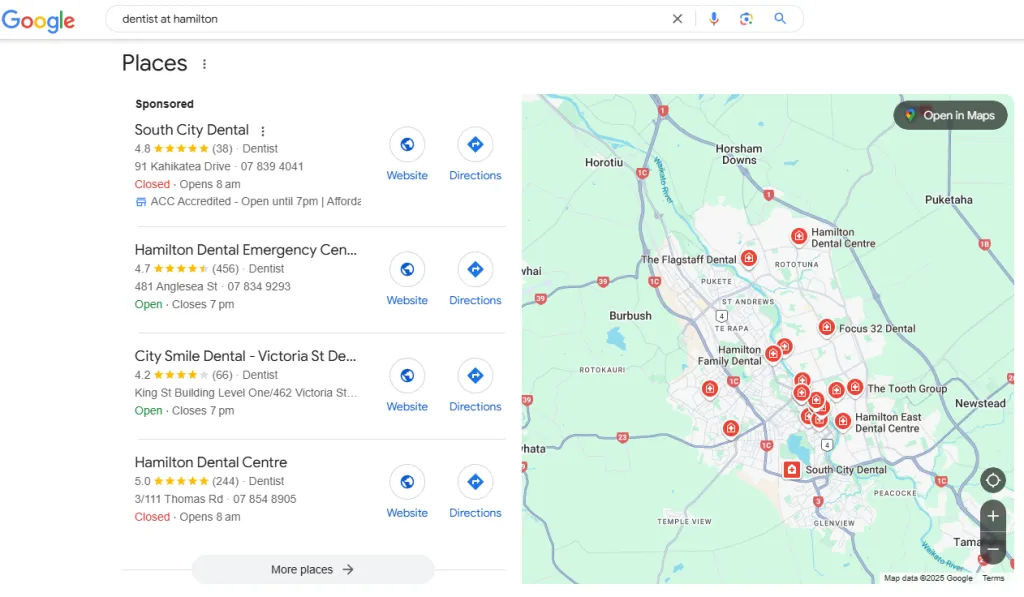Viewport: 1024px width, 597px height.
Task: Start voice search with microphone icon
Action: (714, 19)
